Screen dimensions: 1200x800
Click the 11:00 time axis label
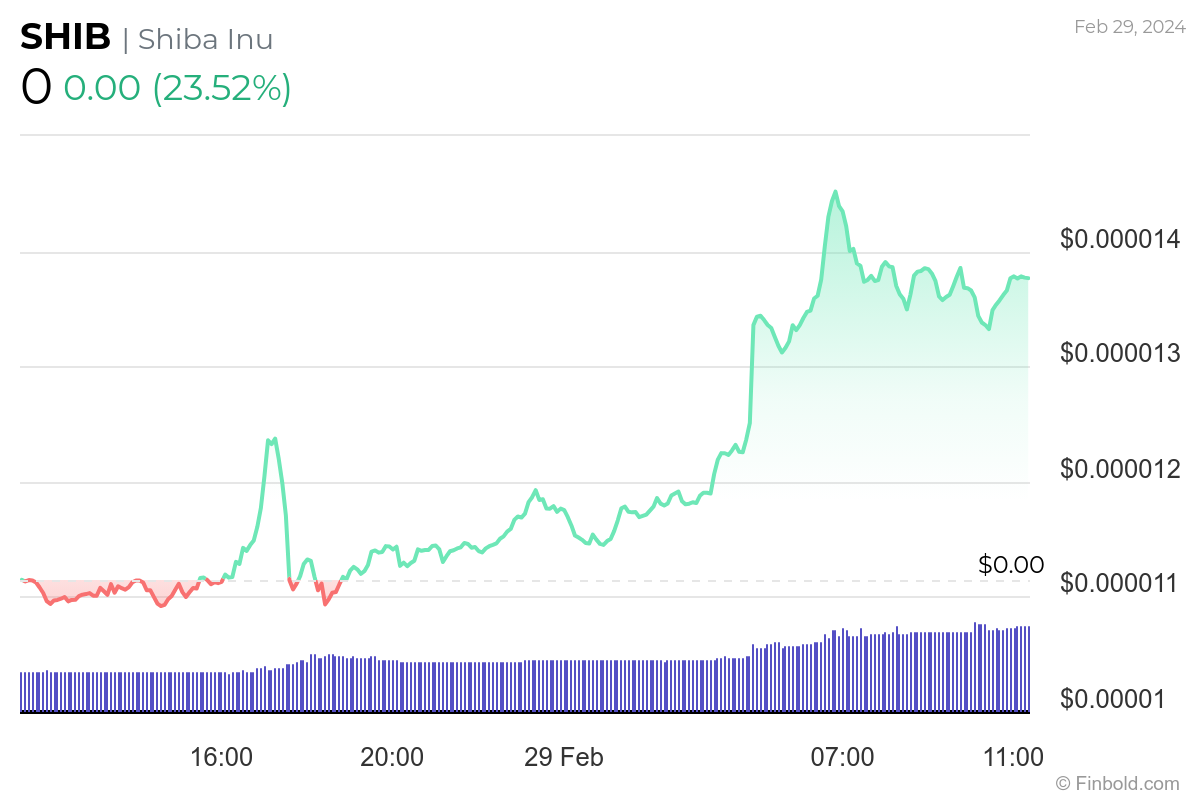1012,757
